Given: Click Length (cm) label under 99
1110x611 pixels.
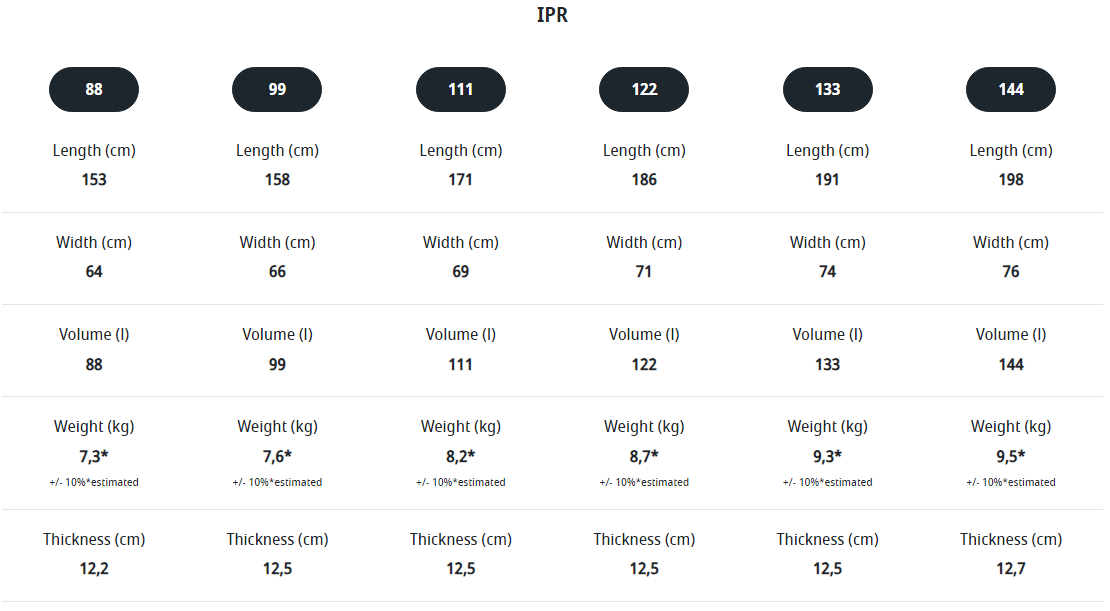Looking at the screenshot, I should (x=278, y=151).
